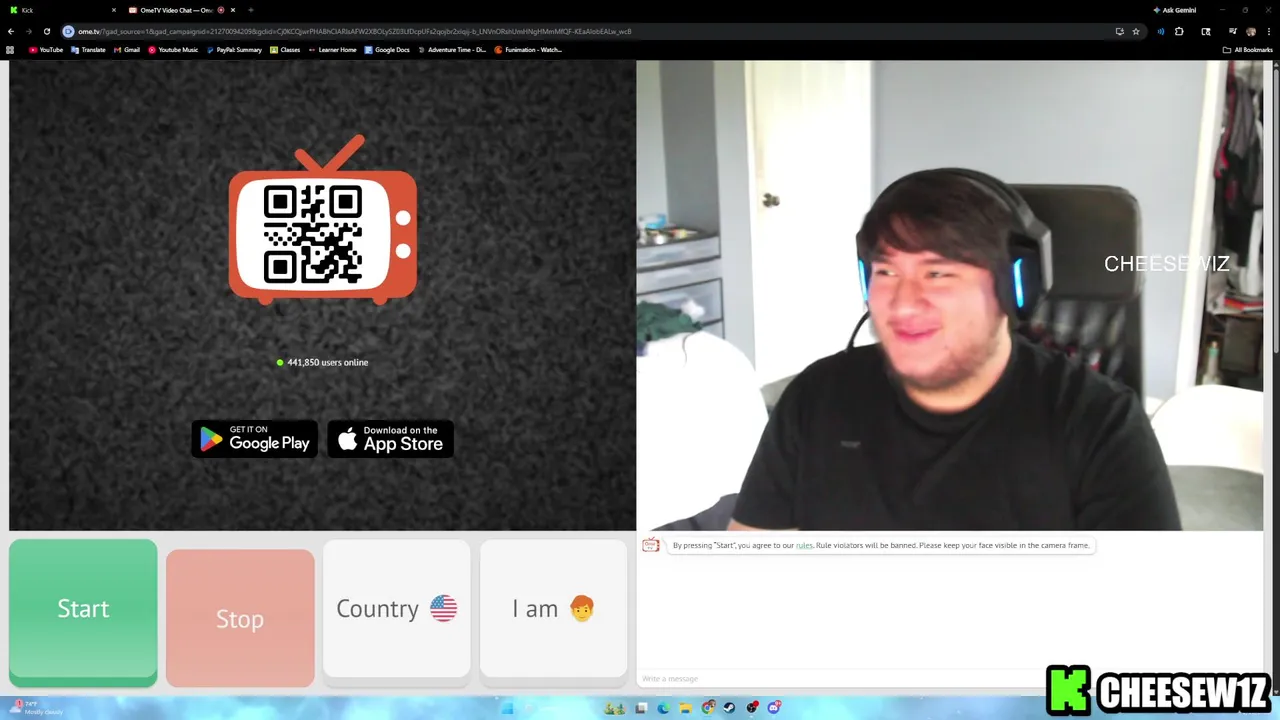Open the Windows Start menu
Image resolution: width=1280 pixels, height=720 pixels.
click(x=507, y=708)
